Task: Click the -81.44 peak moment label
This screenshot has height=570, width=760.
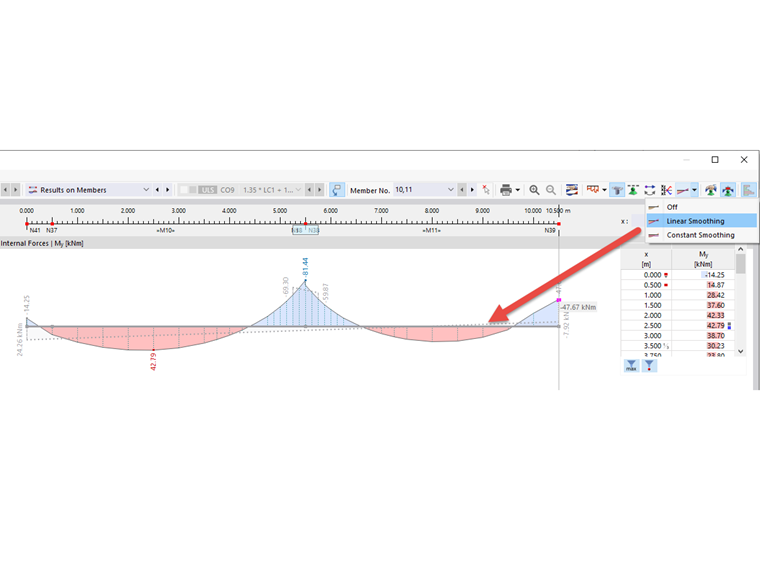Action: click(305, 267)
